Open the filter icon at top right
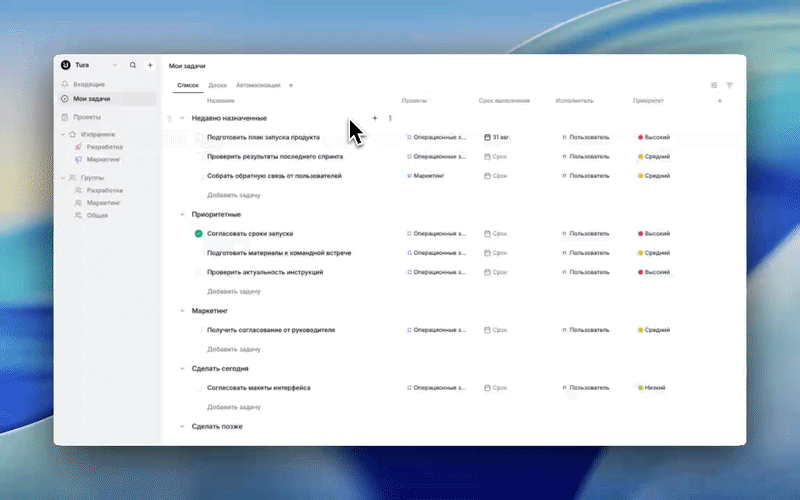Image resolution: width=800 pixels, height=500 pixels. tap(729, 85)
